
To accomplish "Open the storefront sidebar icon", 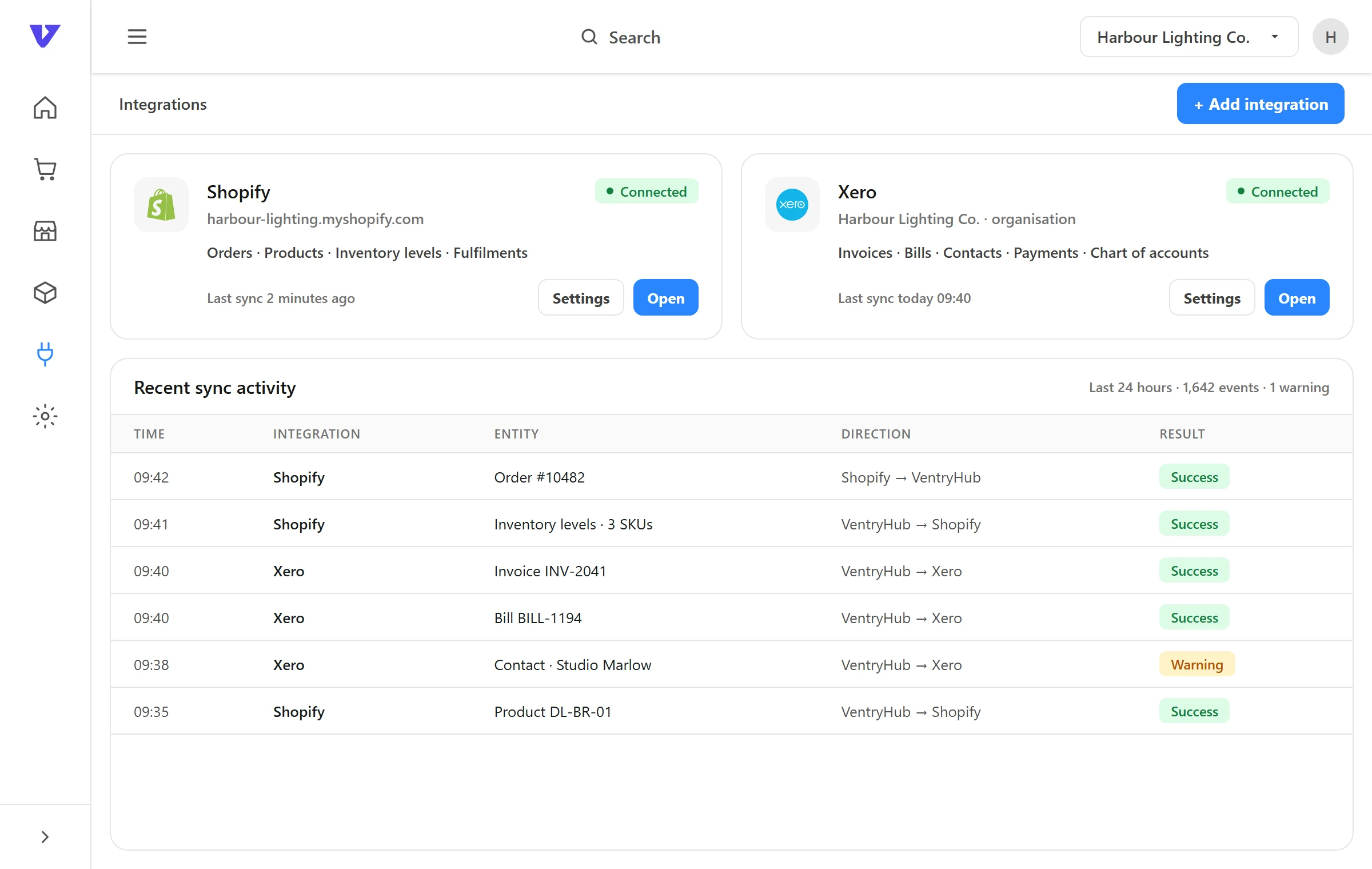I will (x=45, y=231).
